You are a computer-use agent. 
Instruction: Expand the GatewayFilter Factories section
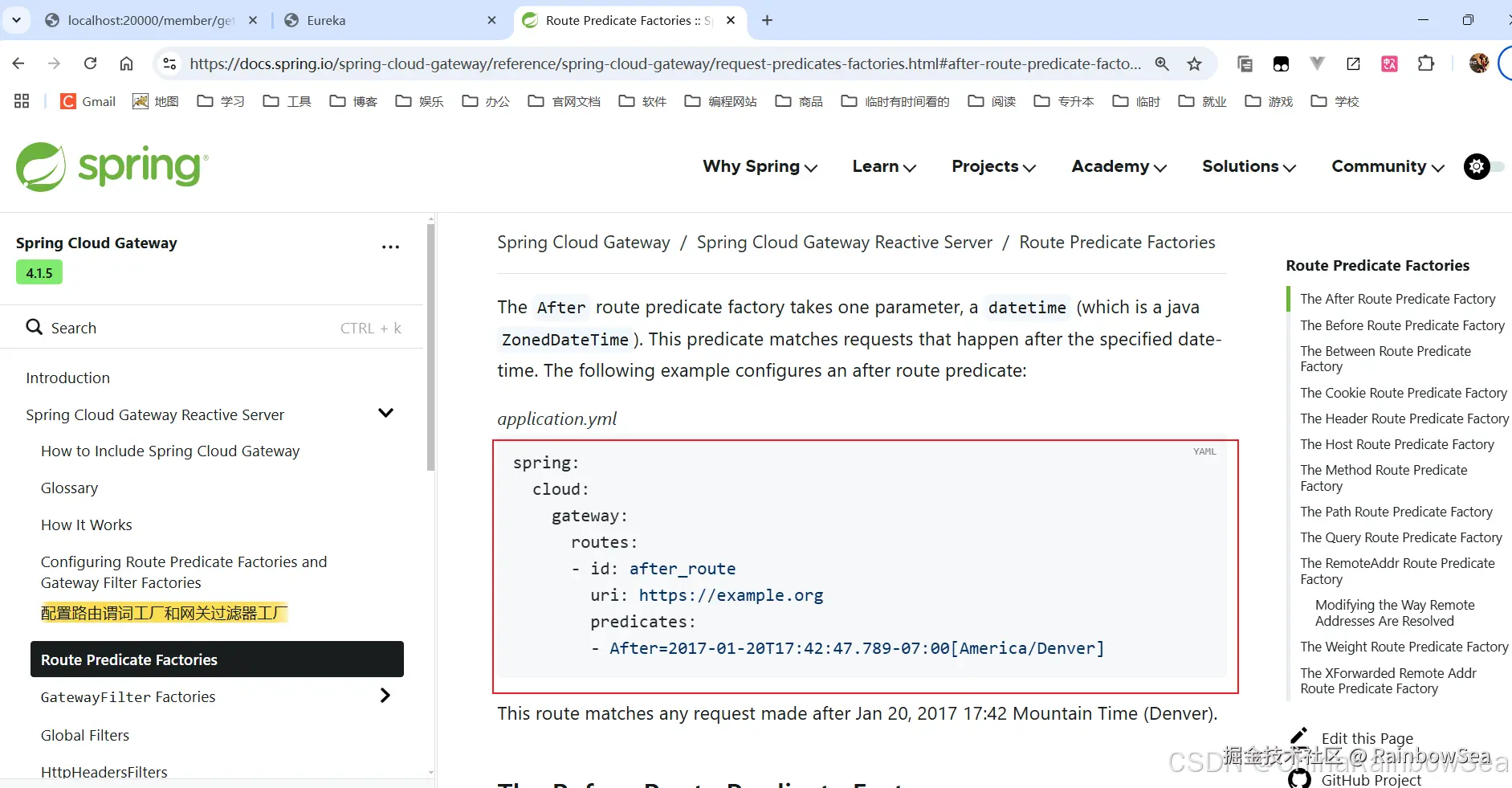pyautogui.click(x=385, y=696)
